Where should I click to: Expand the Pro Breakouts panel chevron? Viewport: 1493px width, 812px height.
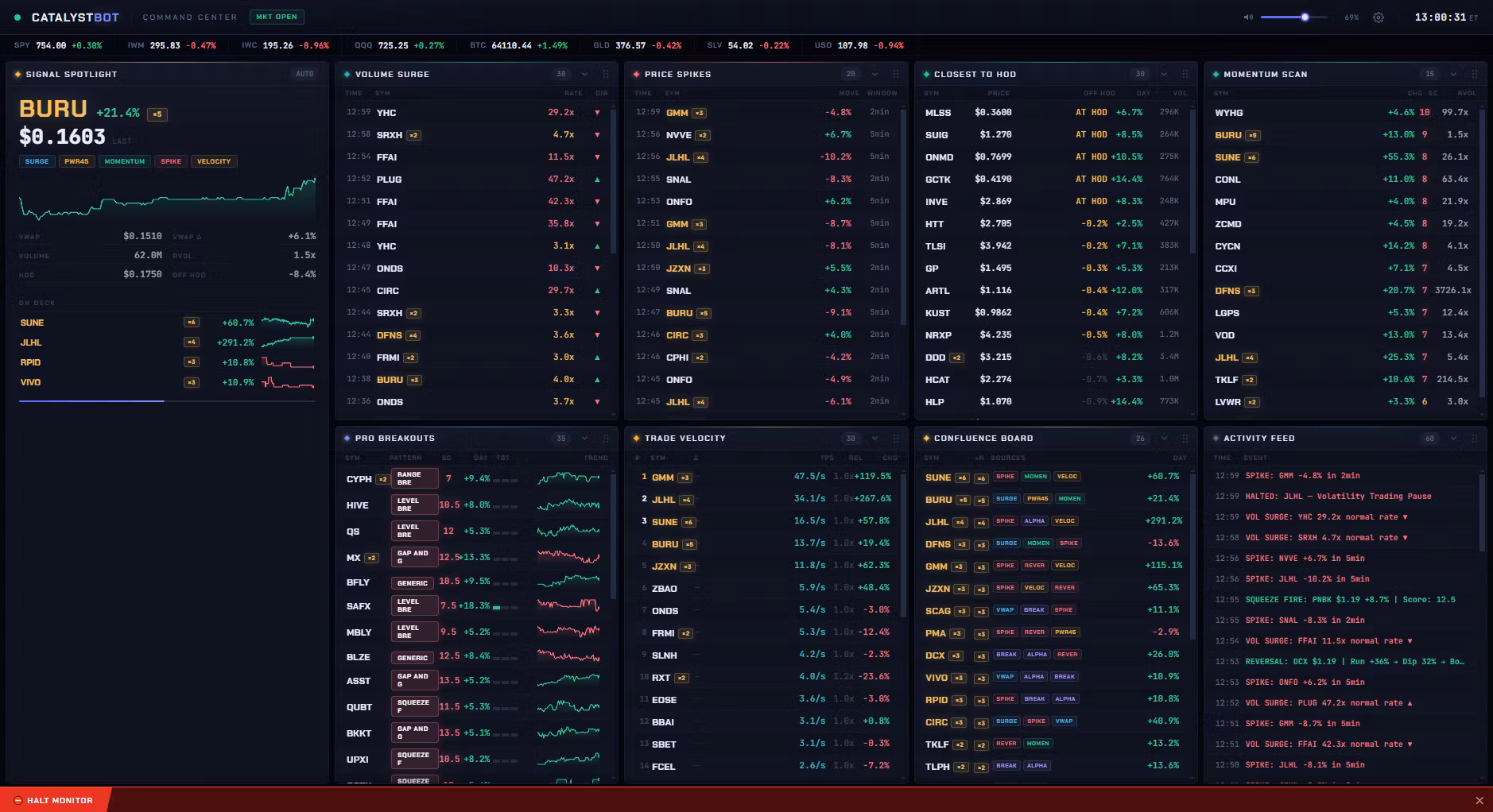(x=584, y=438)
